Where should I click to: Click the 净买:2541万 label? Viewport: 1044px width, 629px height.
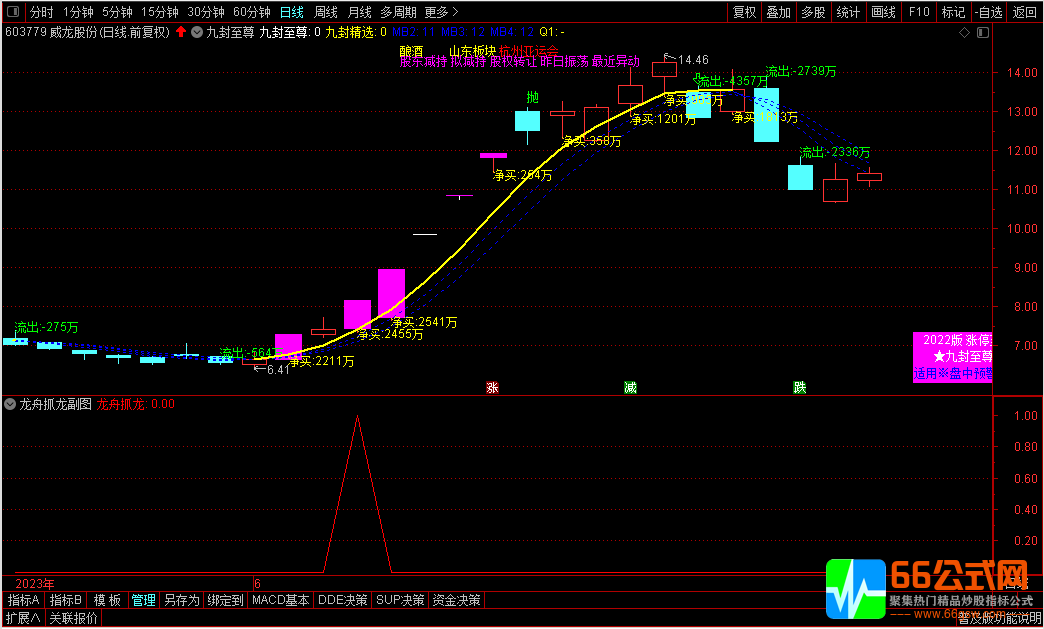[x=424, y=322]
